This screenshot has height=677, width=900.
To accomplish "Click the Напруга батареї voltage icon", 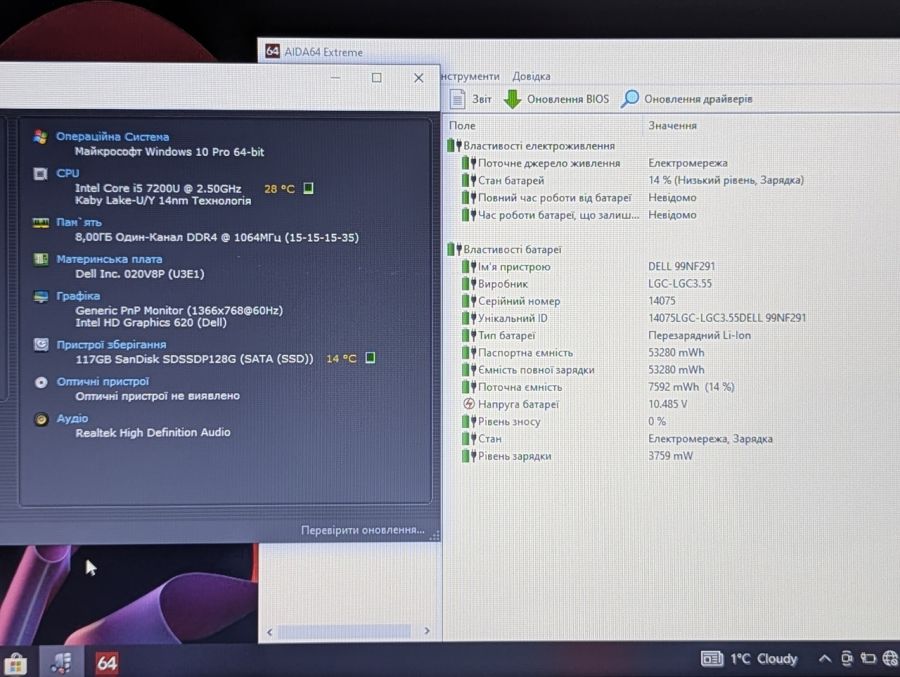I will 468,404.
